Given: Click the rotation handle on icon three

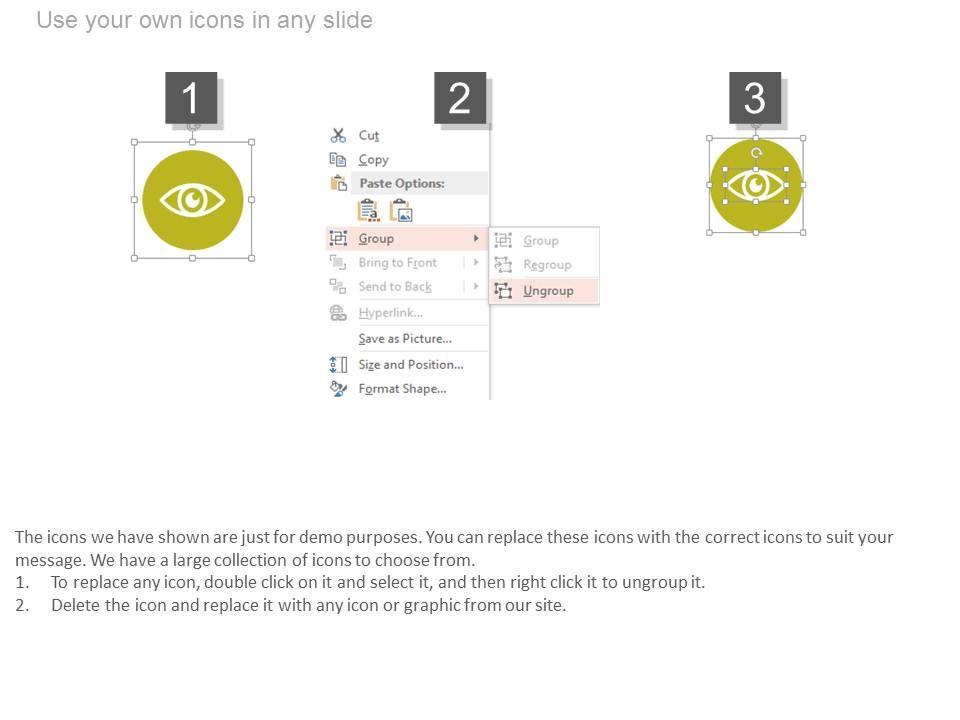Looking at the screenshot, I should coord(756,153).
